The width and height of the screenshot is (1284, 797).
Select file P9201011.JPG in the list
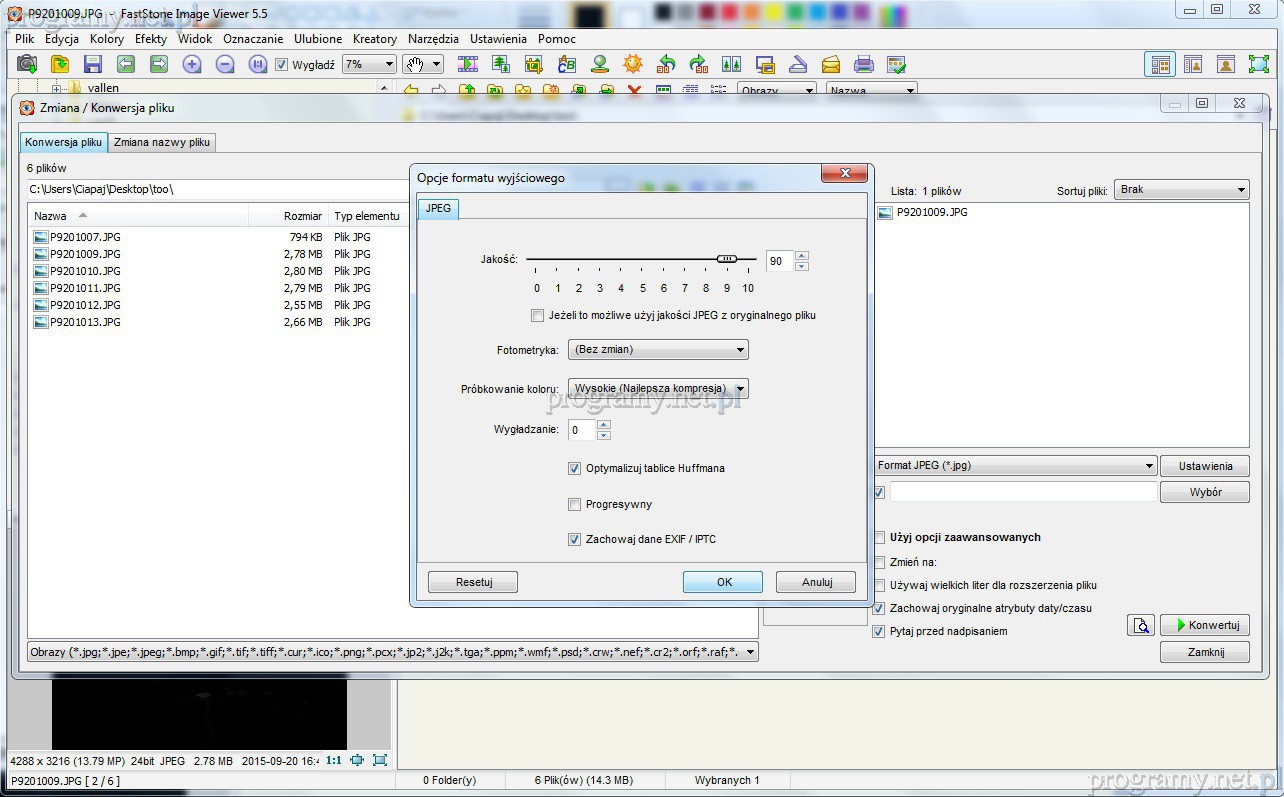(85, 288)
